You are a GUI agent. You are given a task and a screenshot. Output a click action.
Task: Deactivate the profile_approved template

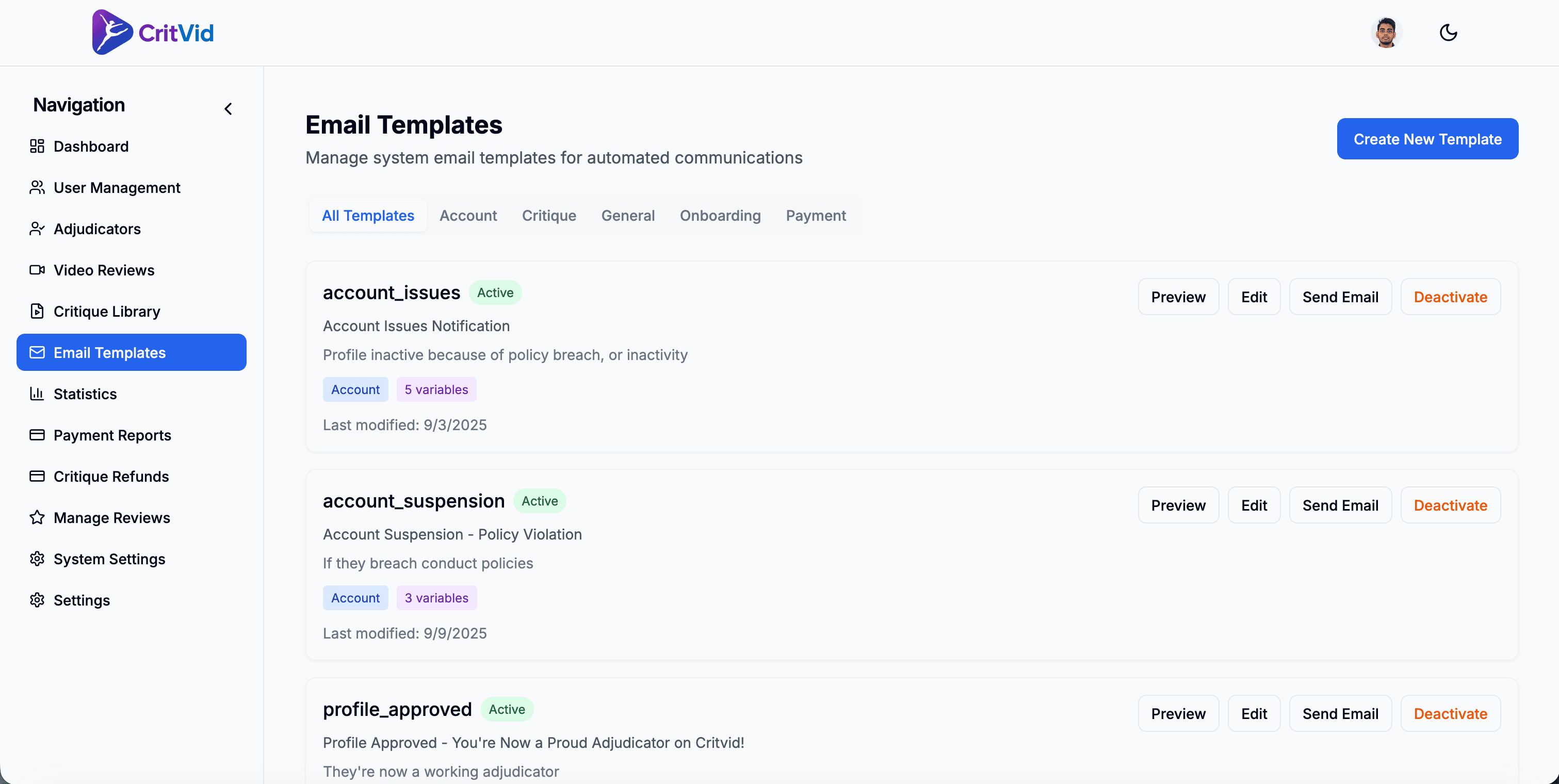1451,713
